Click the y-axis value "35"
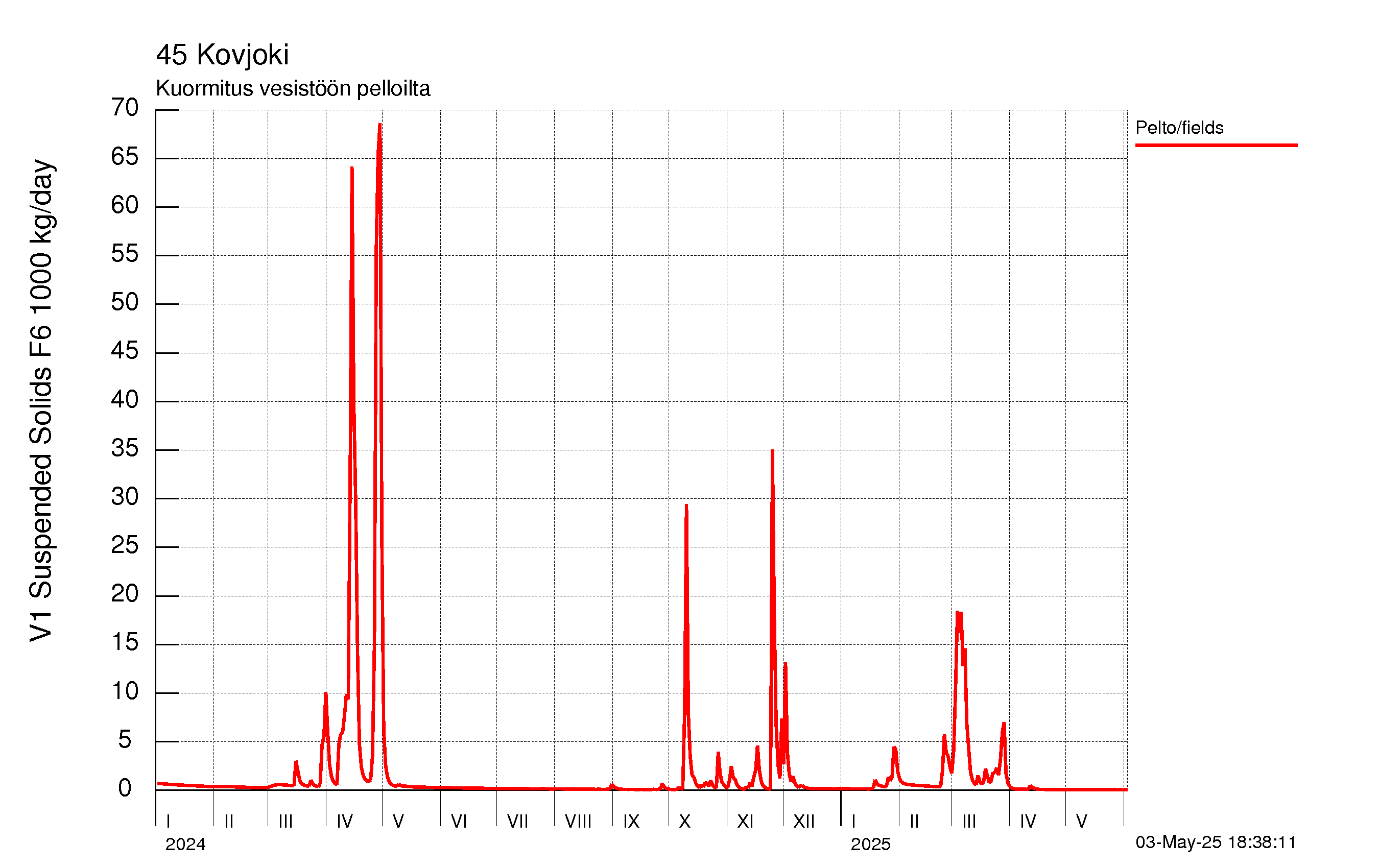This screenshot has height=868, width=1379. click(x=125, y=448)
